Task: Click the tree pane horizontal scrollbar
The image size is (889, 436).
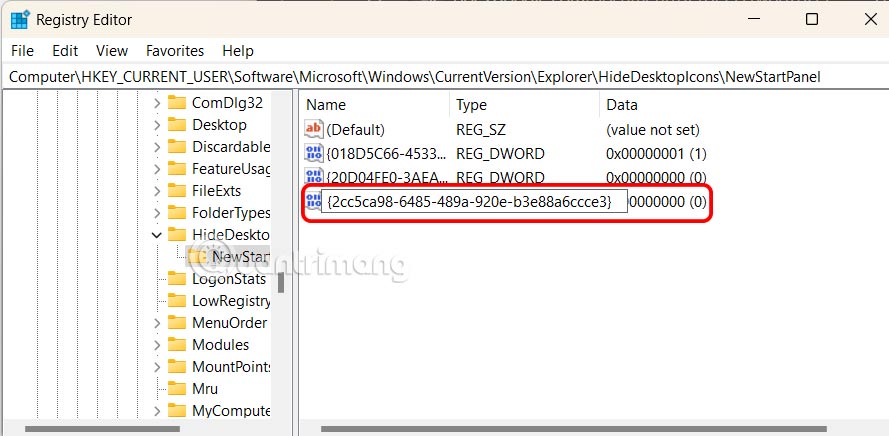Action: tap(102, 429)
